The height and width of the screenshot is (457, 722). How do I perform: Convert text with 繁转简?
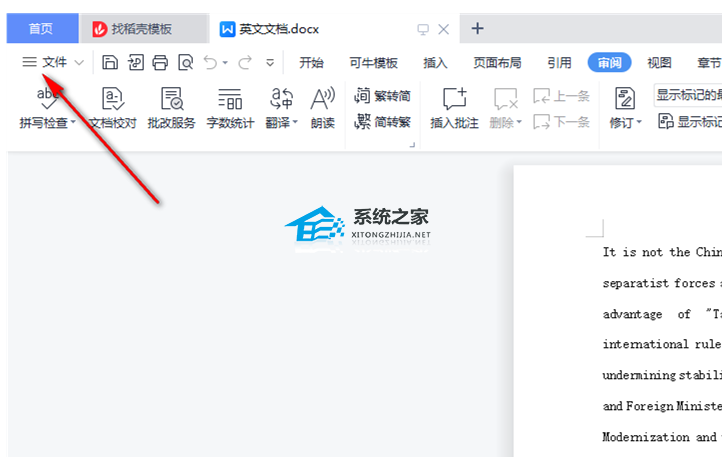click(382, 96)
